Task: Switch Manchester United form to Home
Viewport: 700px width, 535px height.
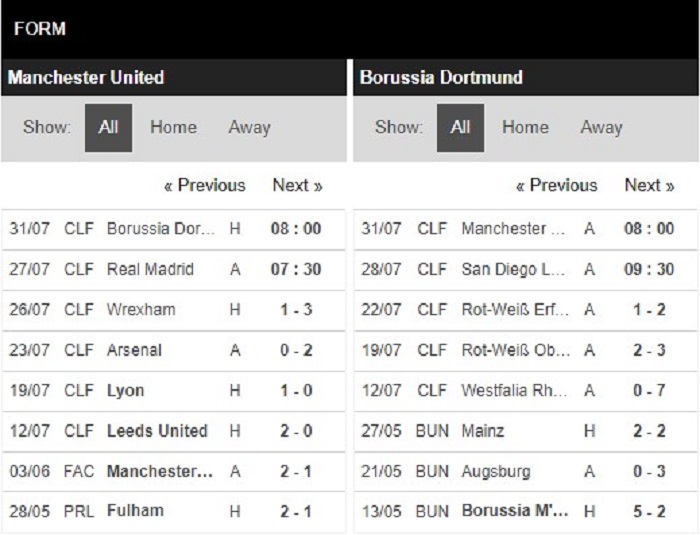Action: 173,127
